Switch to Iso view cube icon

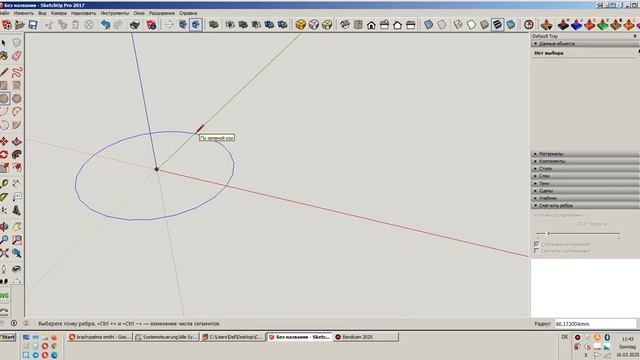(x=345, y=25)
